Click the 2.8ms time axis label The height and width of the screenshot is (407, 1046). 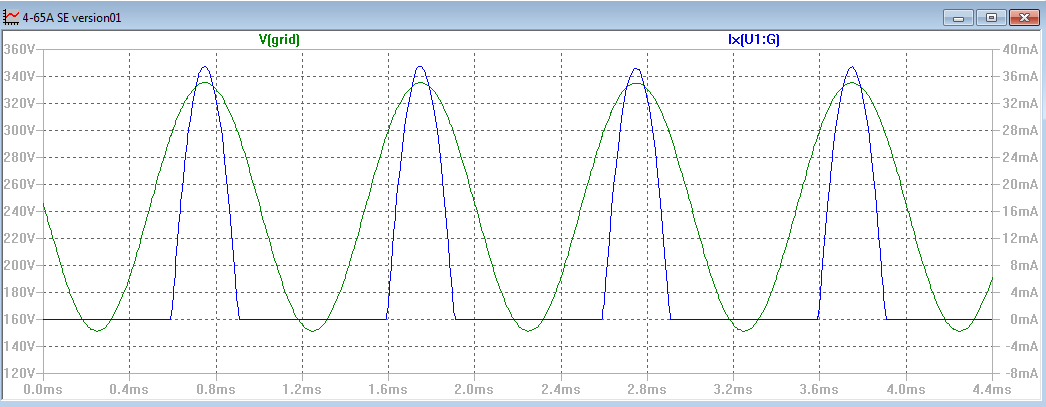coord(646,388)
